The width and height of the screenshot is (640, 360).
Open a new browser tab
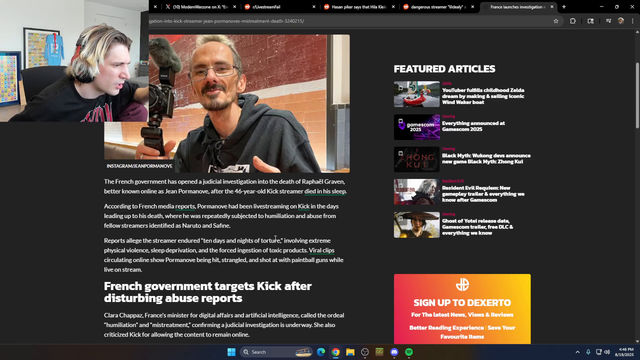pos(564,7)
